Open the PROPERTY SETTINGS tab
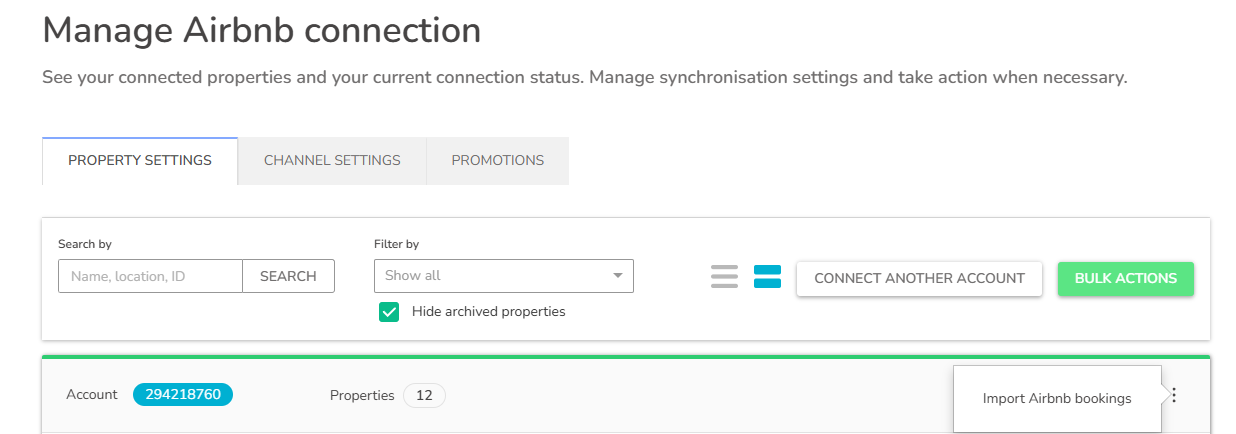Image resolution: width=1236 pixels, height=434 pixels. pyautogui.click(x=140, y=161)
